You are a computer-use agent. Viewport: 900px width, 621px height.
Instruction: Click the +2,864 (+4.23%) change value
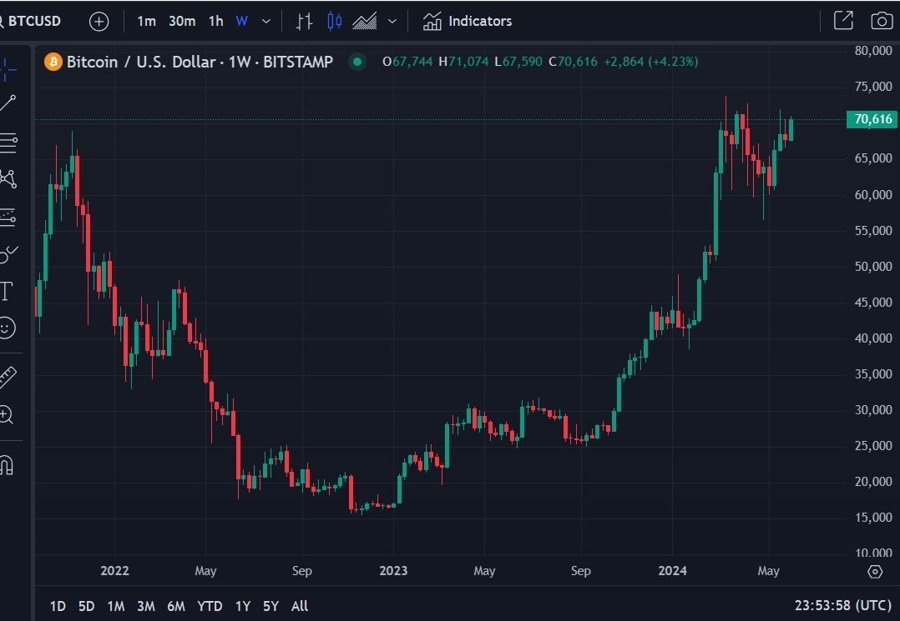click(x=651, y=61)
